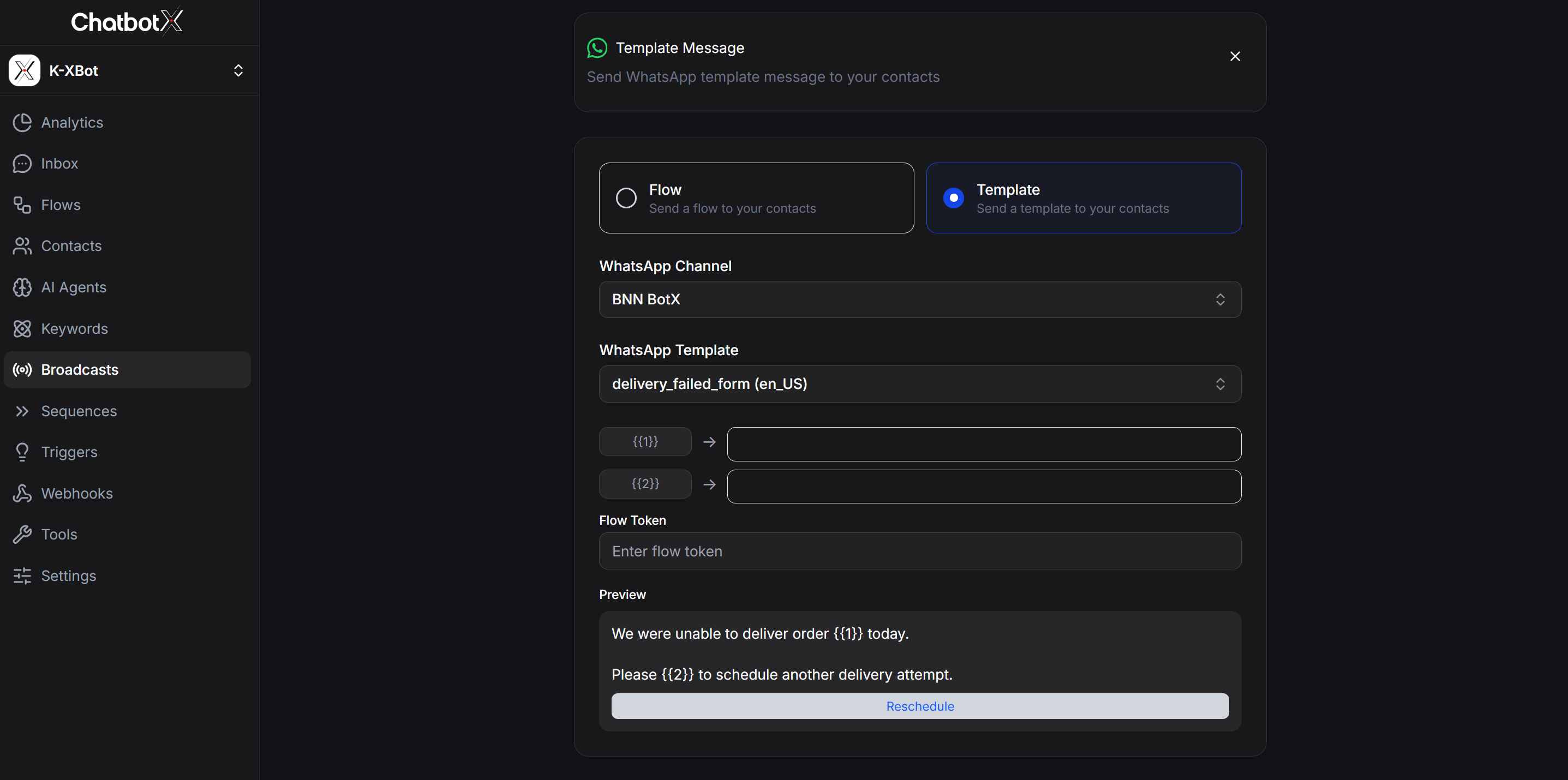Screen dimensions: 1568x780
Task: Click the WhatsApp icon beside Template Message
Action: pos(596,48)
